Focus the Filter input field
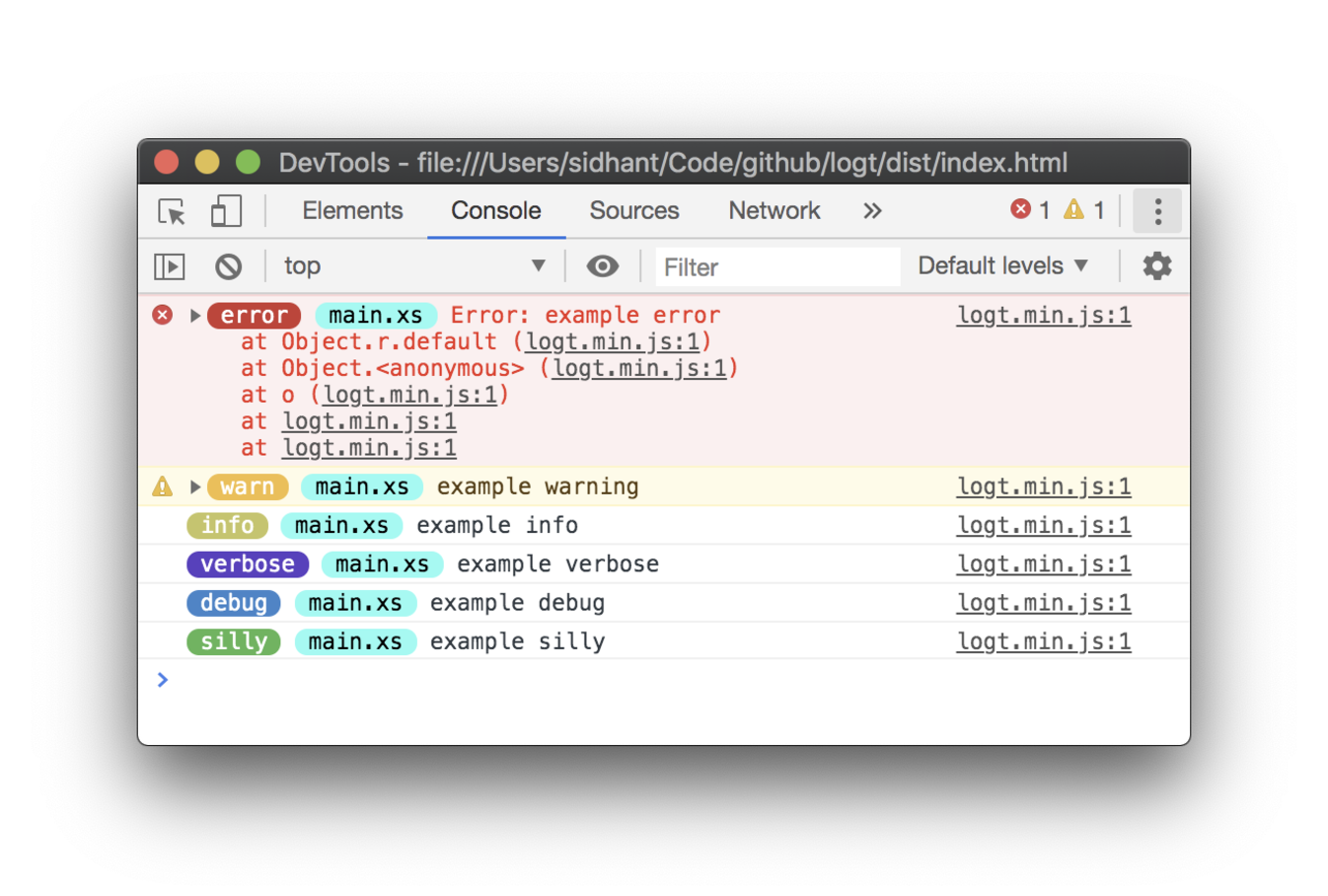Viewport: 1328px width, 896px height. click(777, 266)
